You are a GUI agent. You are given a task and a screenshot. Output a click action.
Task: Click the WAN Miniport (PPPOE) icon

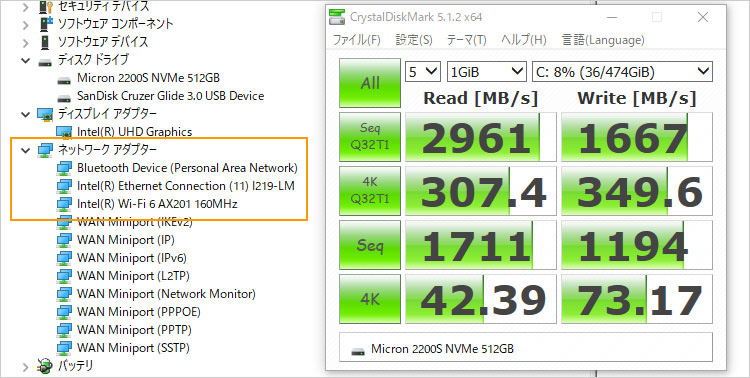point(64,312)
